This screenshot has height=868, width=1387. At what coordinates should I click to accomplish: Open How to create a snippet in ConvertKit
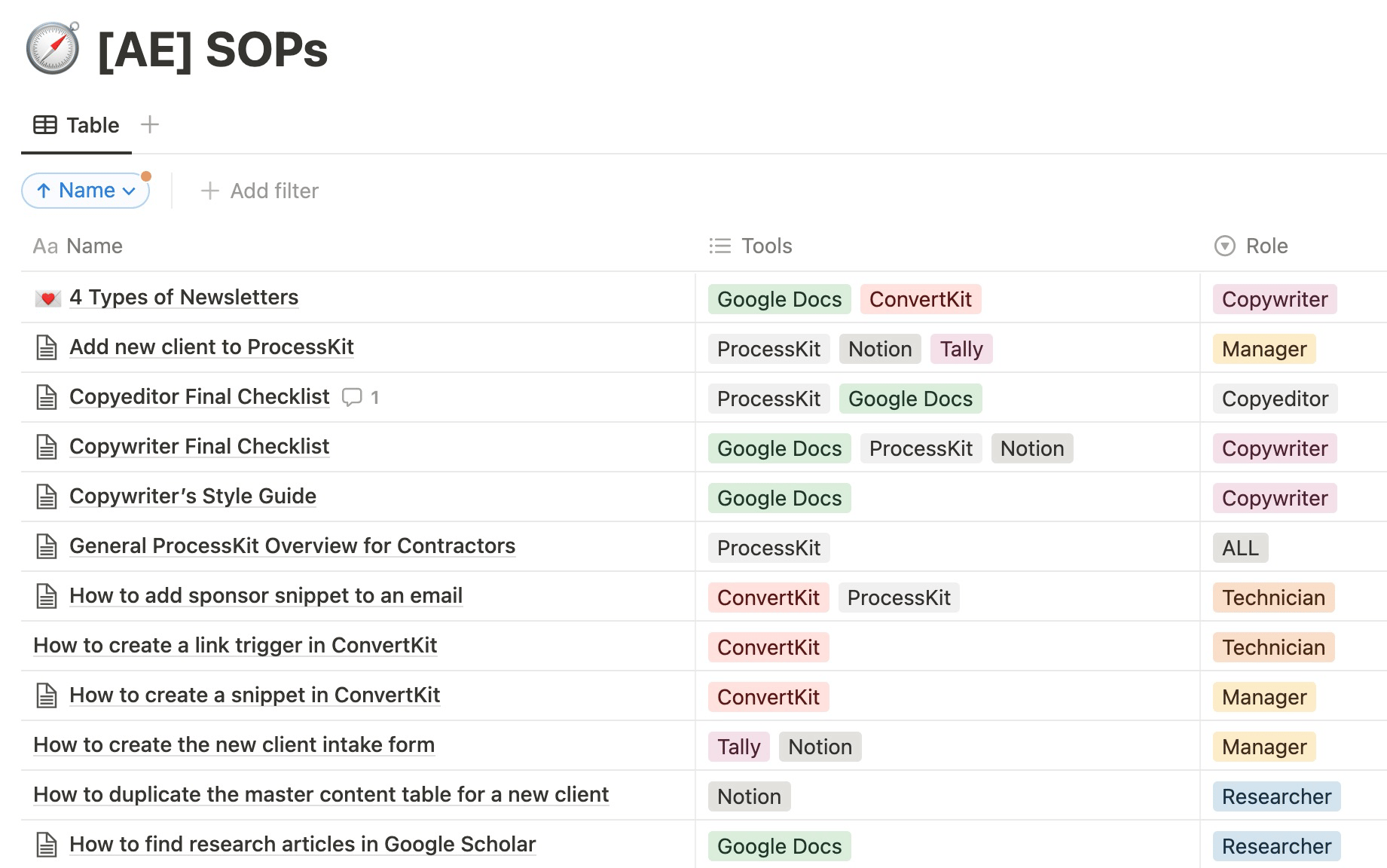coord(255,695)
